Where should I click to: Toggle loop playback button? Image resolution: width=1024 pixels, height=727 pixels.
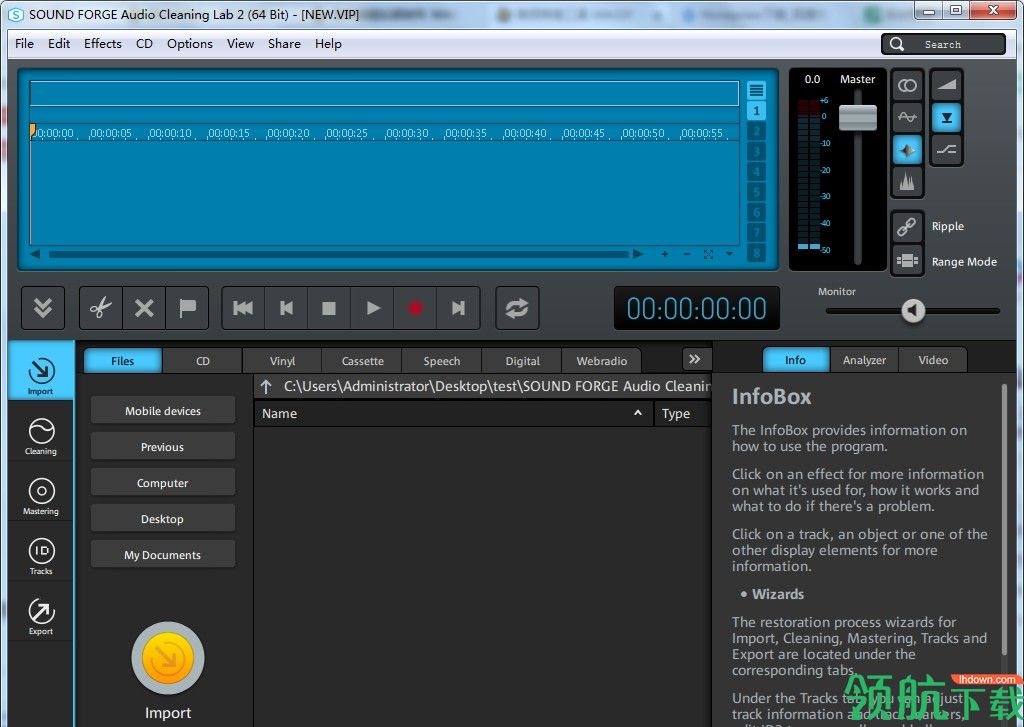point(517,308)
